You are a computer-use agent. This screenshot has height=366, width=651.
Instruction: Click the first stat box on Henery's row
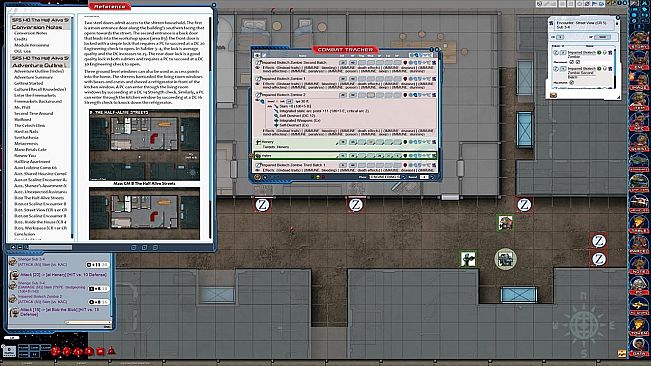pyautogui.click(x=343, y=142)
